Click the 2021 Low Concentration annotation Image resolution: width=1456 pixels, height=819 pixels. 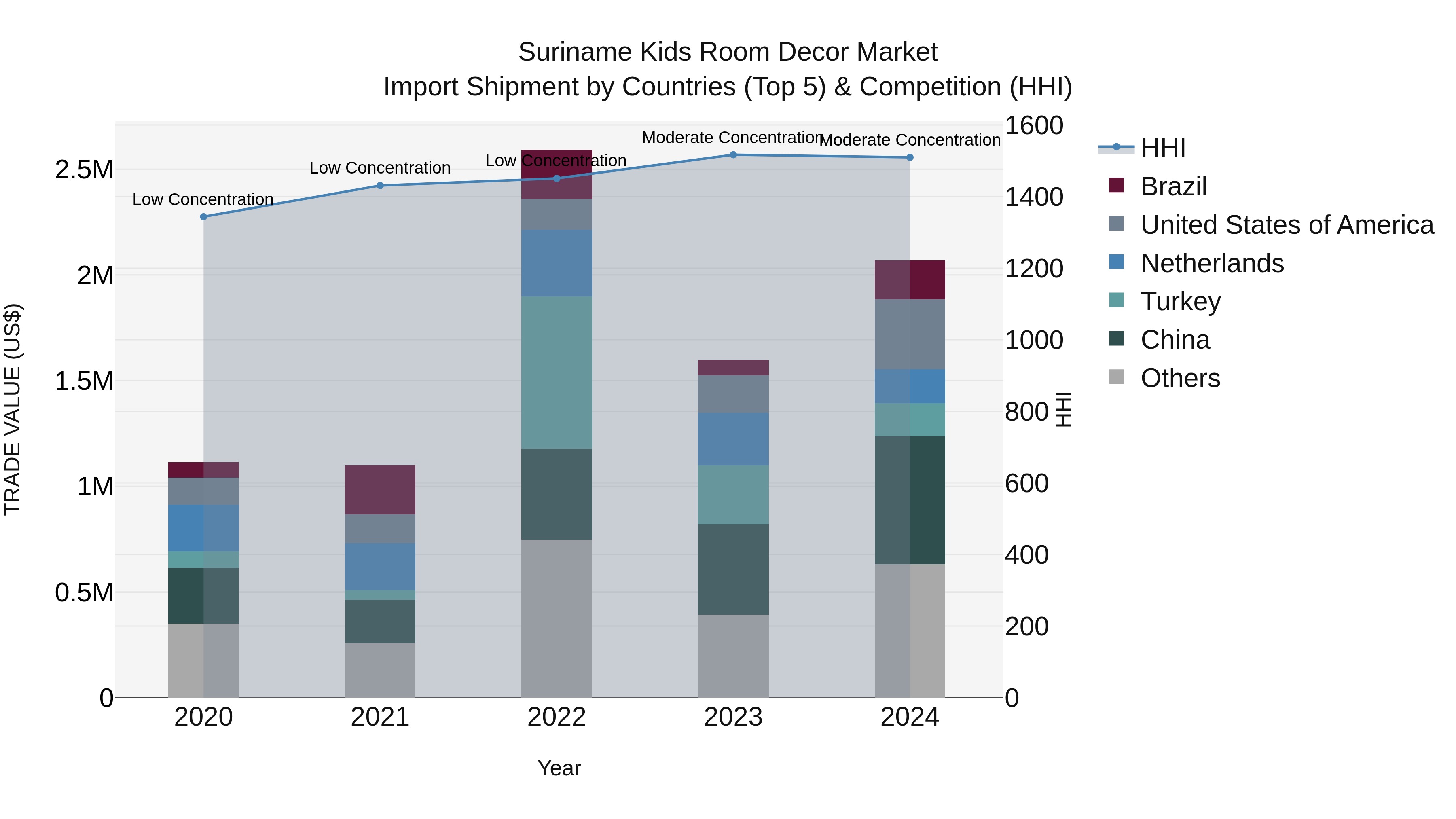tap(380, 168)
